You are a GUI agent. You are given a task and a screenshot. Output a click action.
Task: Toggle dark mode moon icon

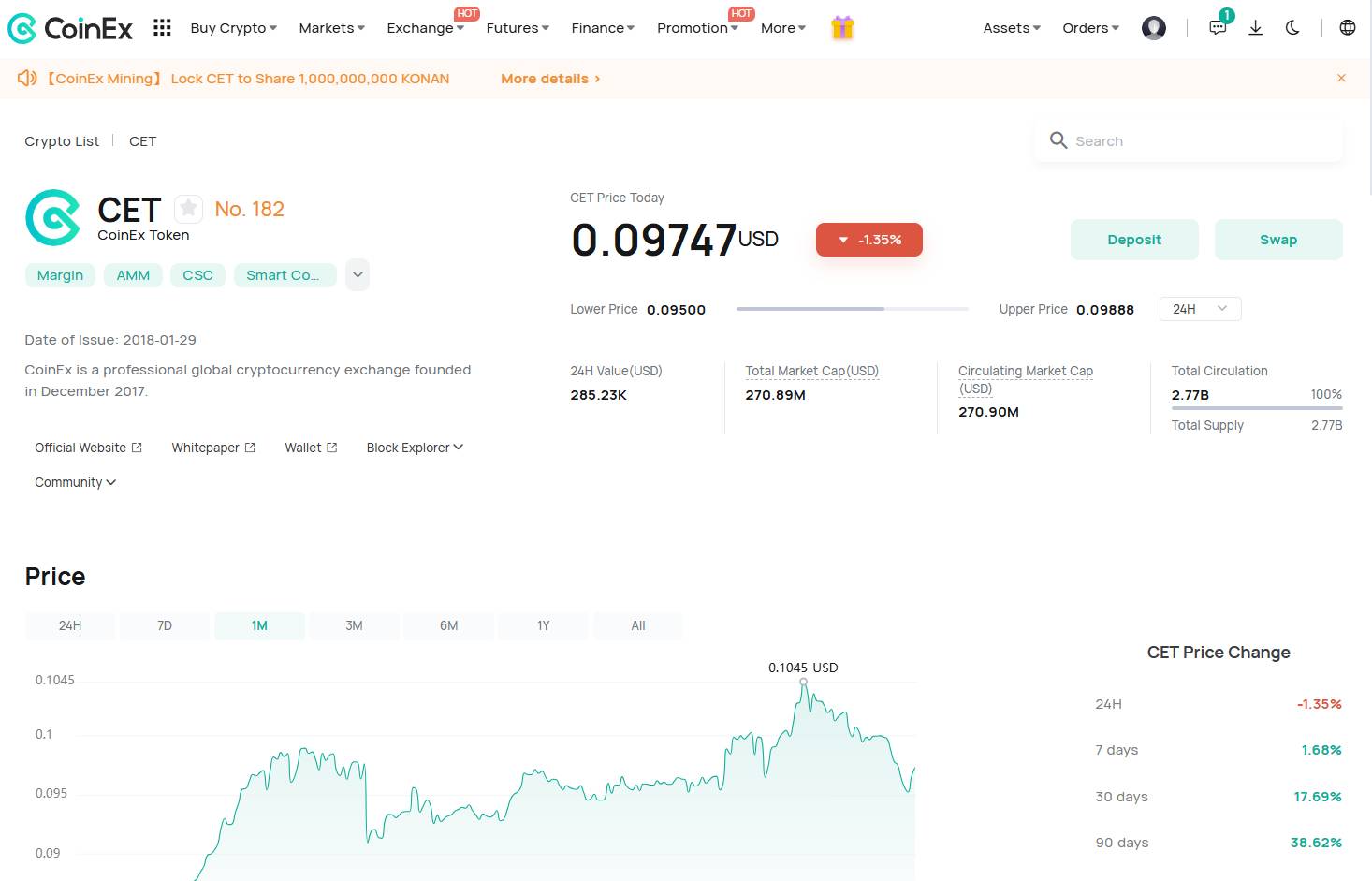pyautogui.click(x=1292, y=28)
